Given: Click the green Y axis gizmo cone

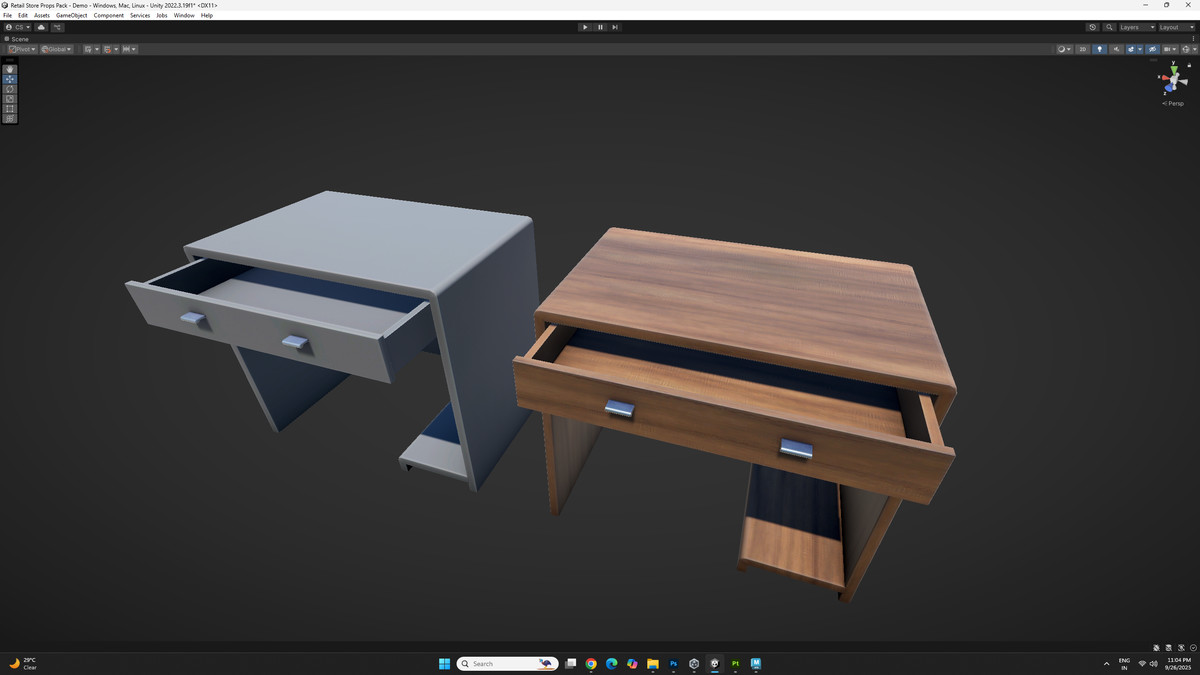Looking at the screenshot, I should (x=1173, y=67).
